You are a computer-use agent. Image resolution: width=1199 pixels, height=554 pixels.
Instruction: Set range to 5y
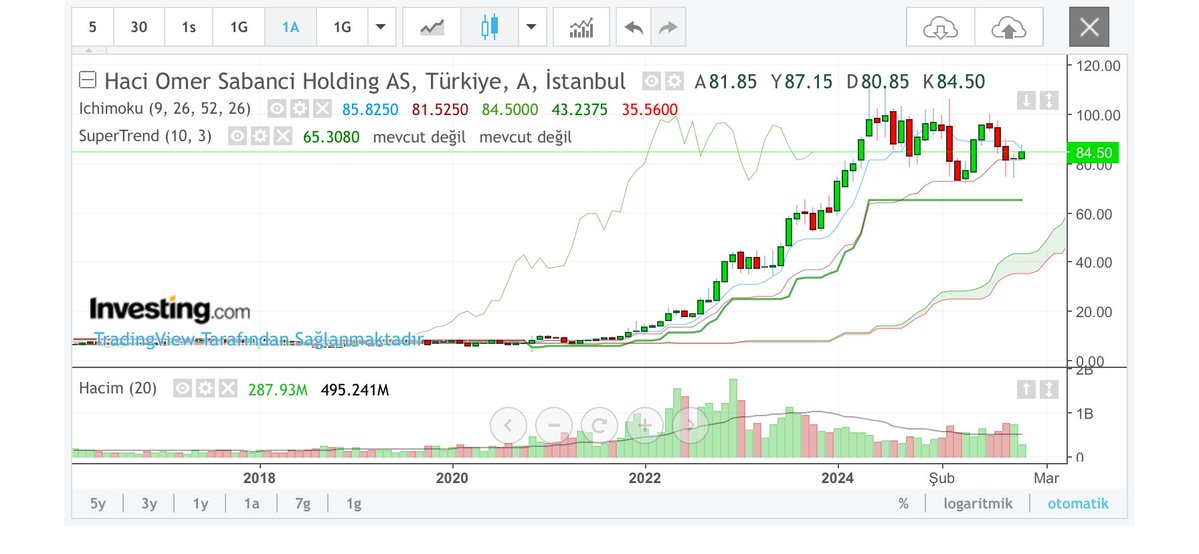coord(98,503)
